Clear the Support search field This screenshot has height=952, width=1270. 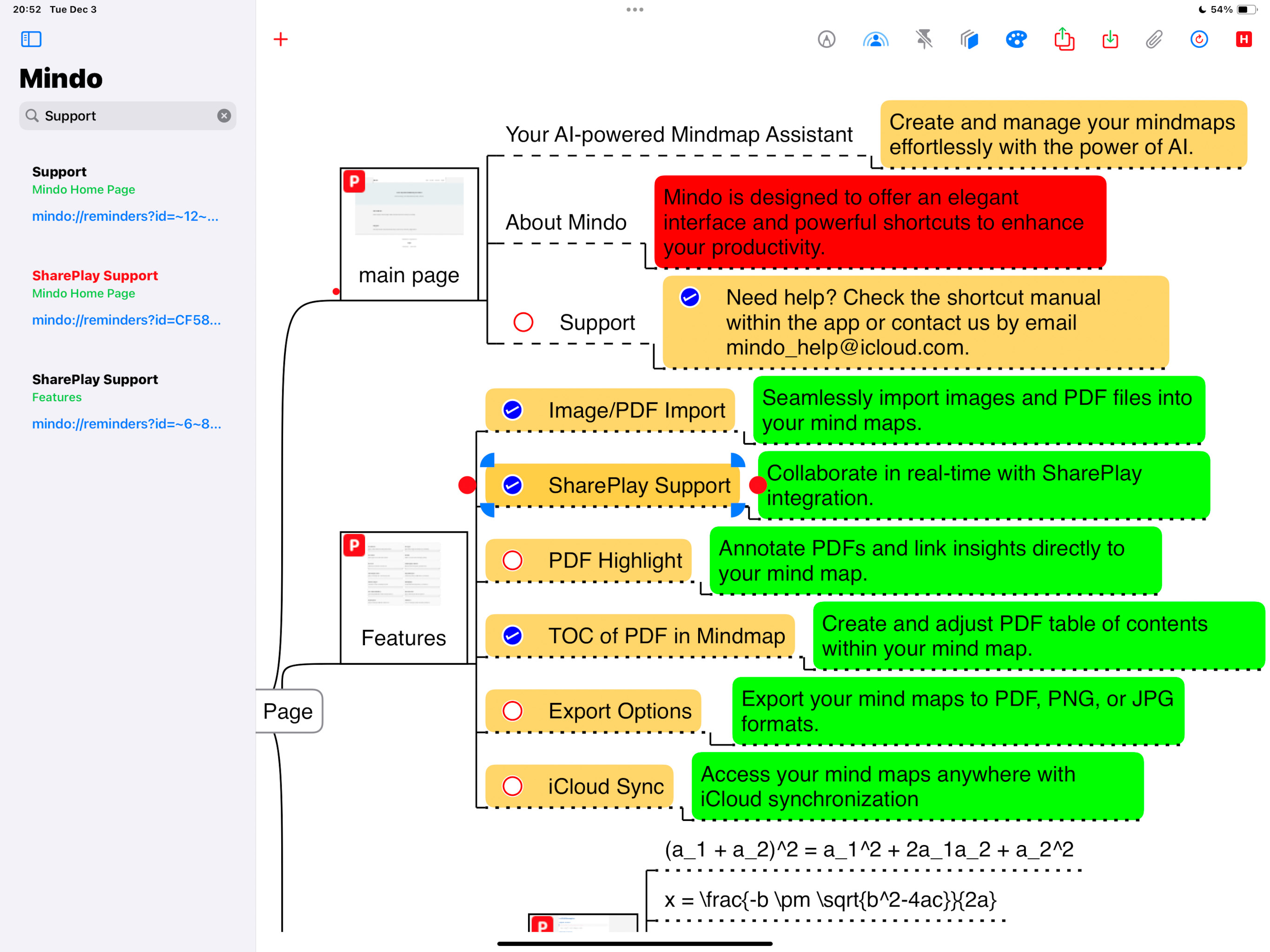coord(224,116)
